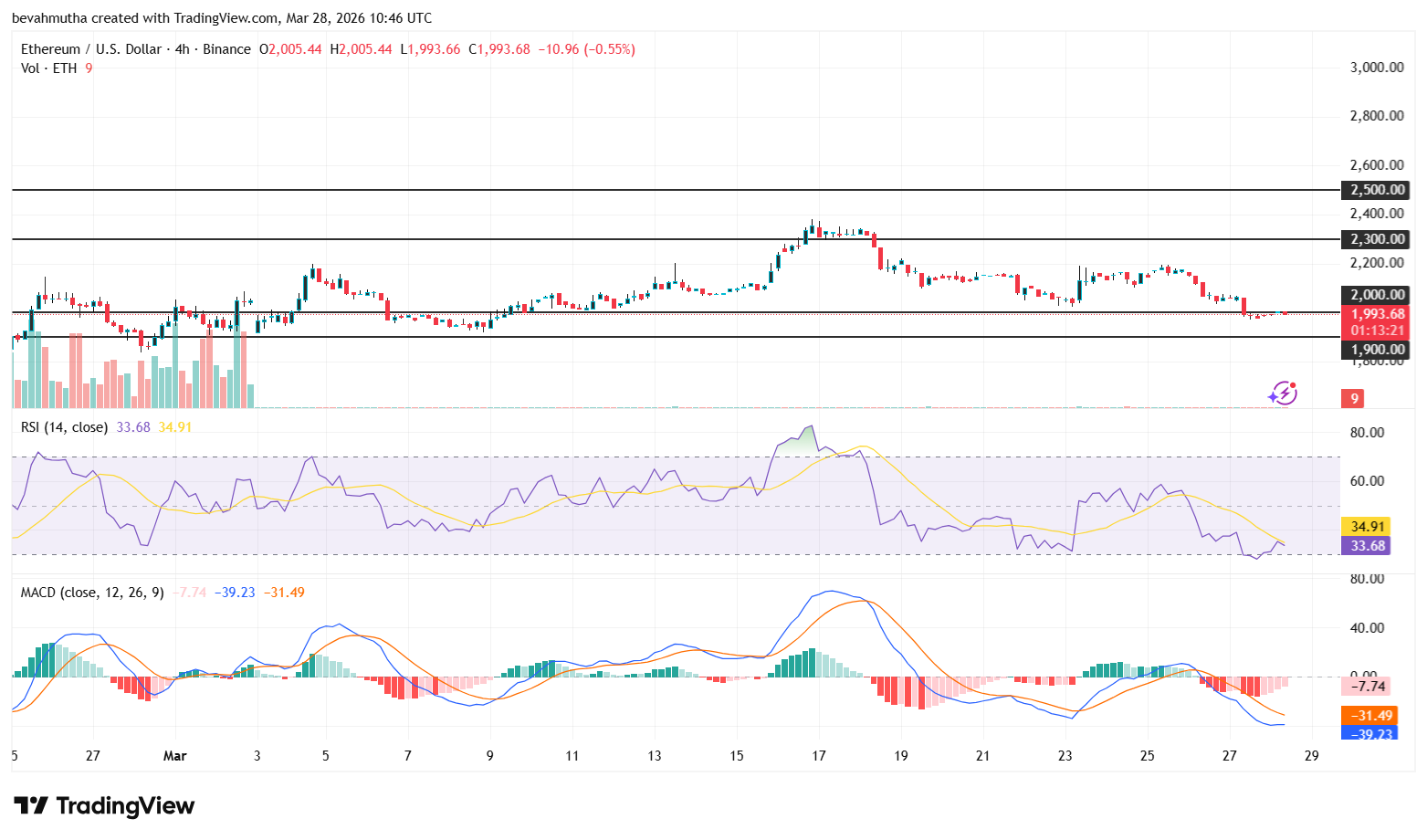This screenshot has width=1427, height=840.
Task: Click the purple RSI value badge 33.68
Action: pos(1367,545)
